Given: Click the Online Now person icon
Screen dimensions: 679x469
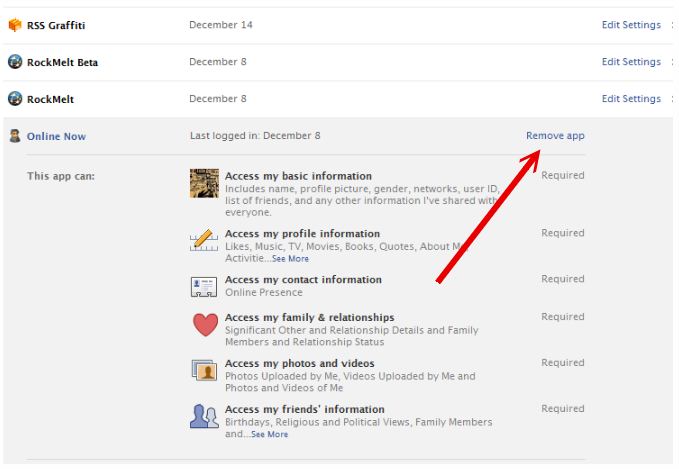Looking at the screenshot, I should [15, 136].
